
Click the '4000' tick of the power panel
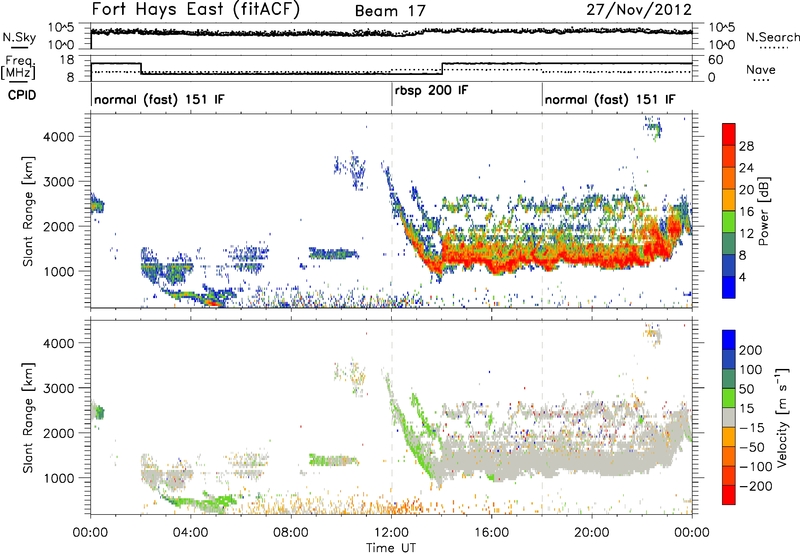pos(59,137)
